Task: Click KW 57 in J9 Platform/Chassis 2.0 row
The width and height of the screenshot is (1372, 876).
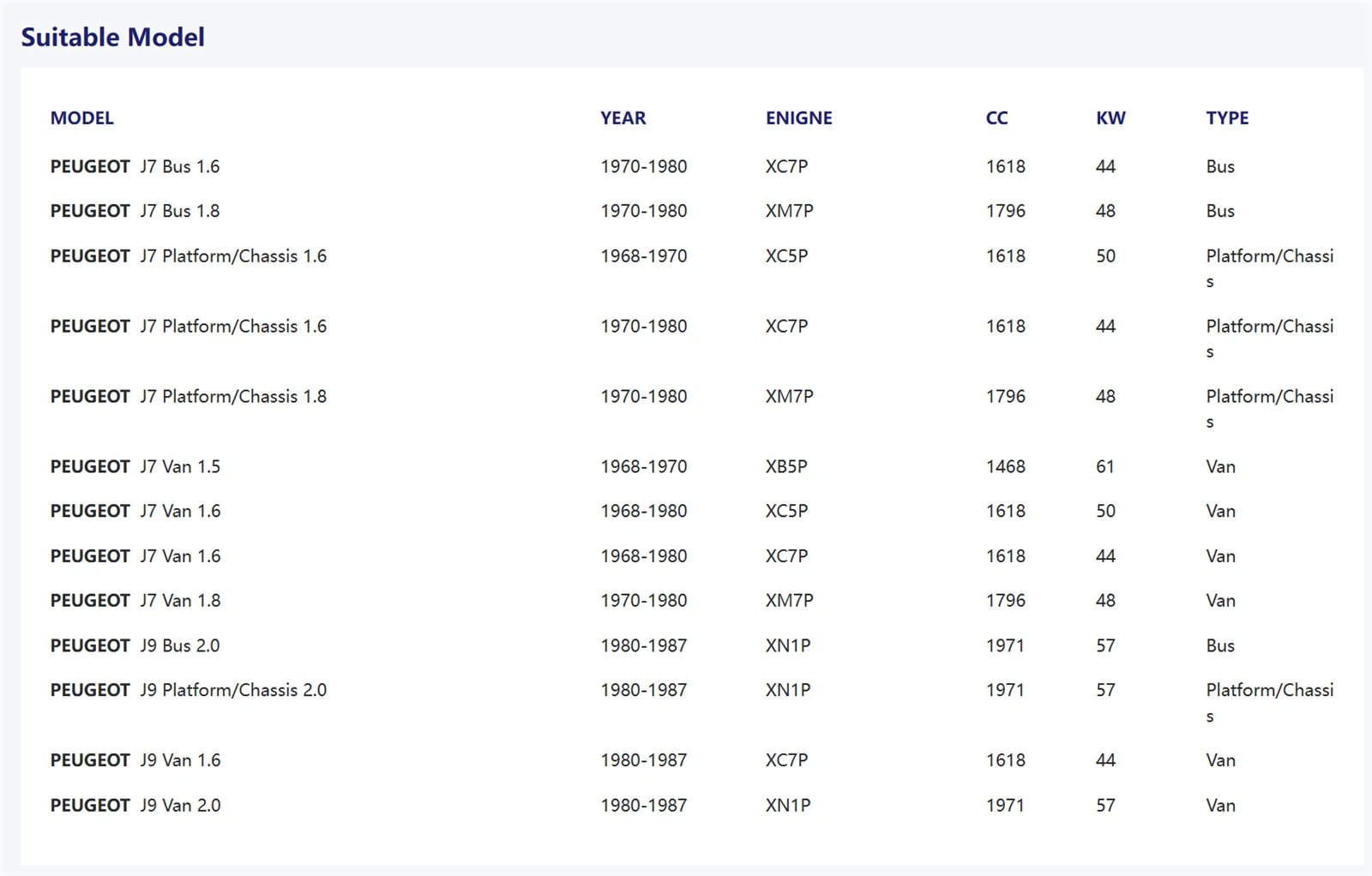Action: [x=1105, y=690]
